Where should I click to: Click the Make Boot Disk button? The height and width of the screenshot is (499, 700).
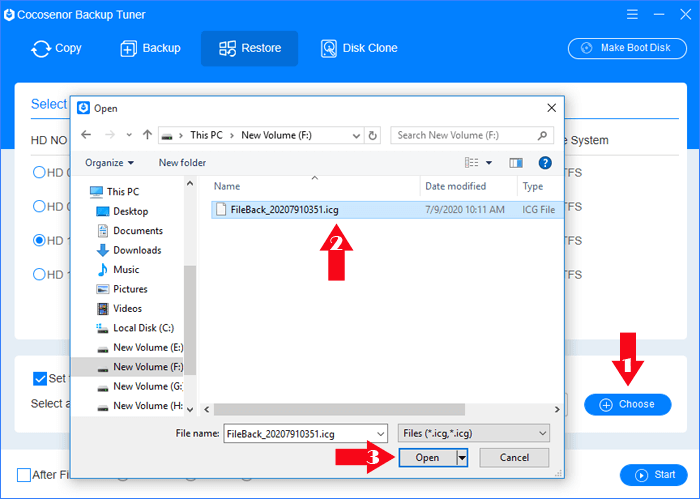627,48
